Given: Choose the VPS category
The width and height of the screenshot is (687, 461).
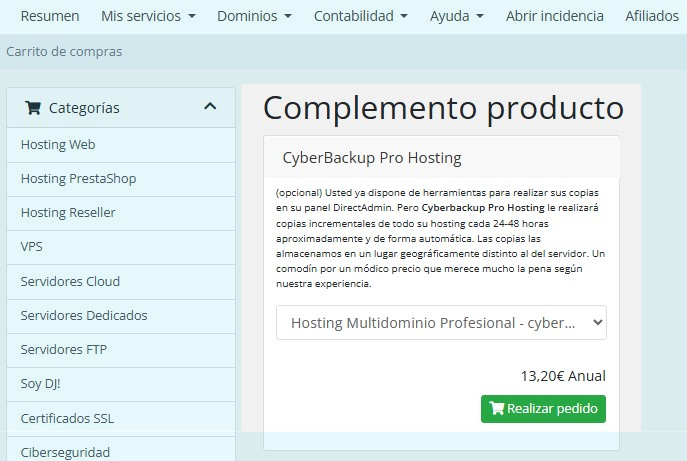Looking at the screenshot, I should [x=121, y=247].
